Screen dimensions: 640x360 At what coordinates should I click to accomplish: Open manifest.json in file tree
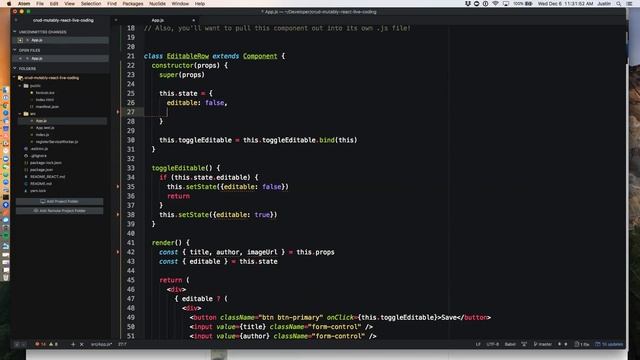[47, 107]
